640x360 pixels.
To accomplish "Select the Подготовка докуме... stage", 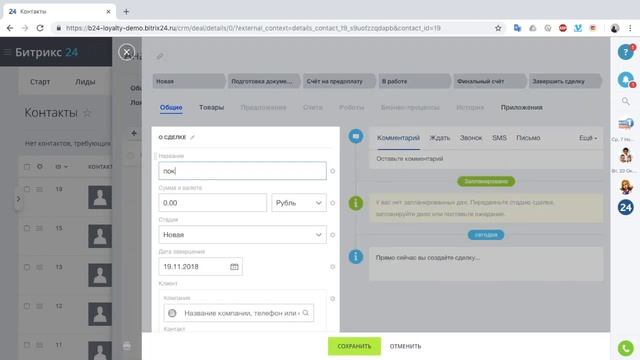I will tap(264, 81).
